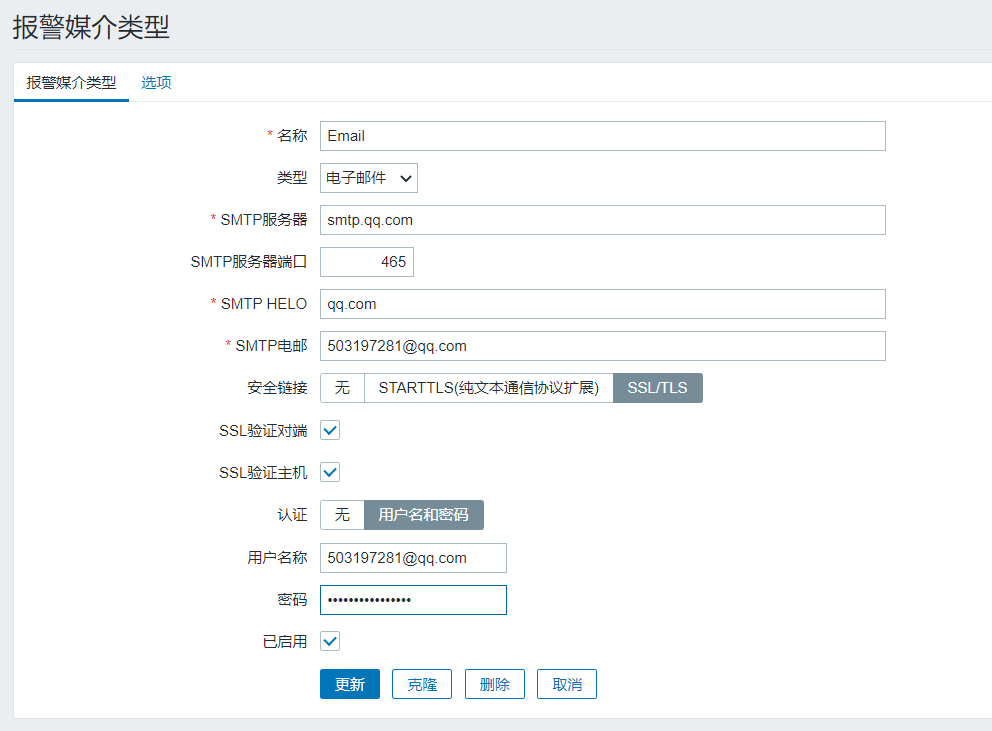
Task: Click the 取消 button
Action: [x=567, y=684]
